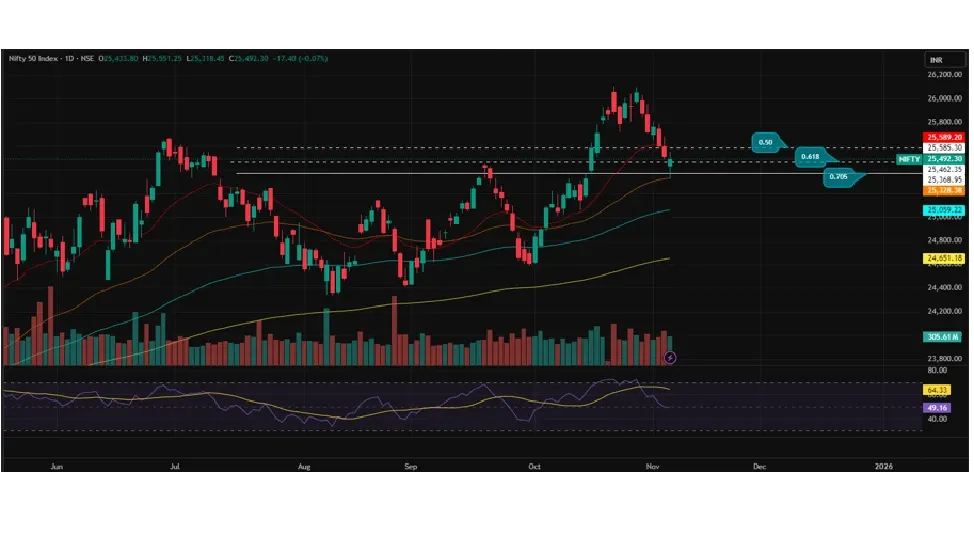Viewport: 974px width, 548px height.
Task: Click the purple 49.16 RSI value label
Action: click(937, 408)
